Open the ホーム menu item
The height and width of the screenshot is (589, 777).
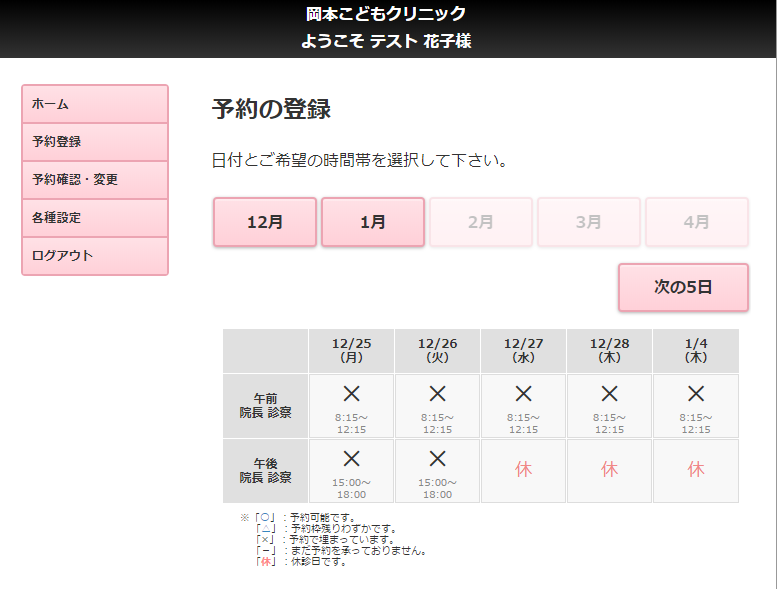(x=95, y=104)
